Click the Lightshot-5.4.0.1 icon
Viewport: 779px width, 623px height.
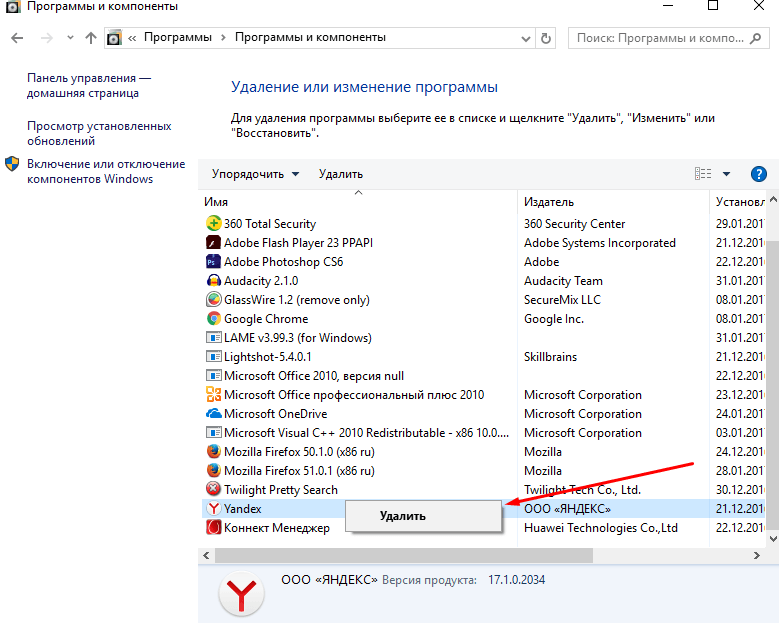click(x=213, y=356)
